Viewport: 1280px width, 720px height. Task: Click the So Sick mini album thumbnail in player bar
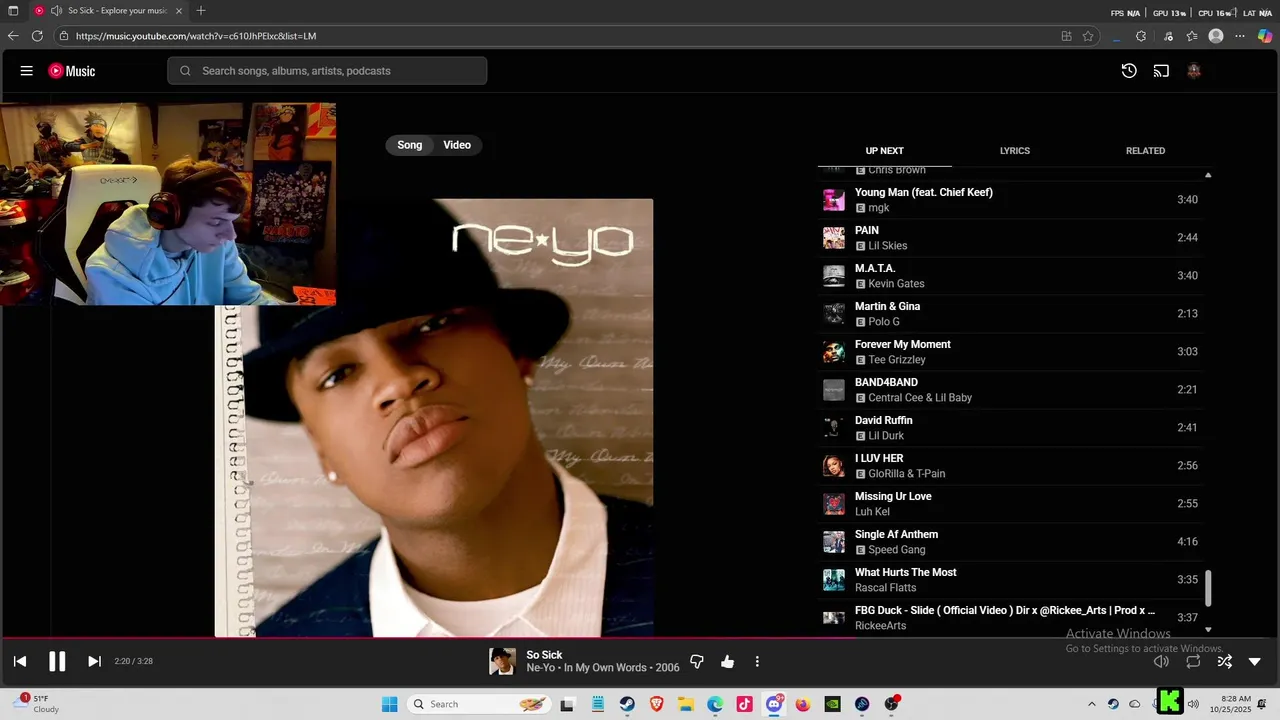tap(502, 661)
